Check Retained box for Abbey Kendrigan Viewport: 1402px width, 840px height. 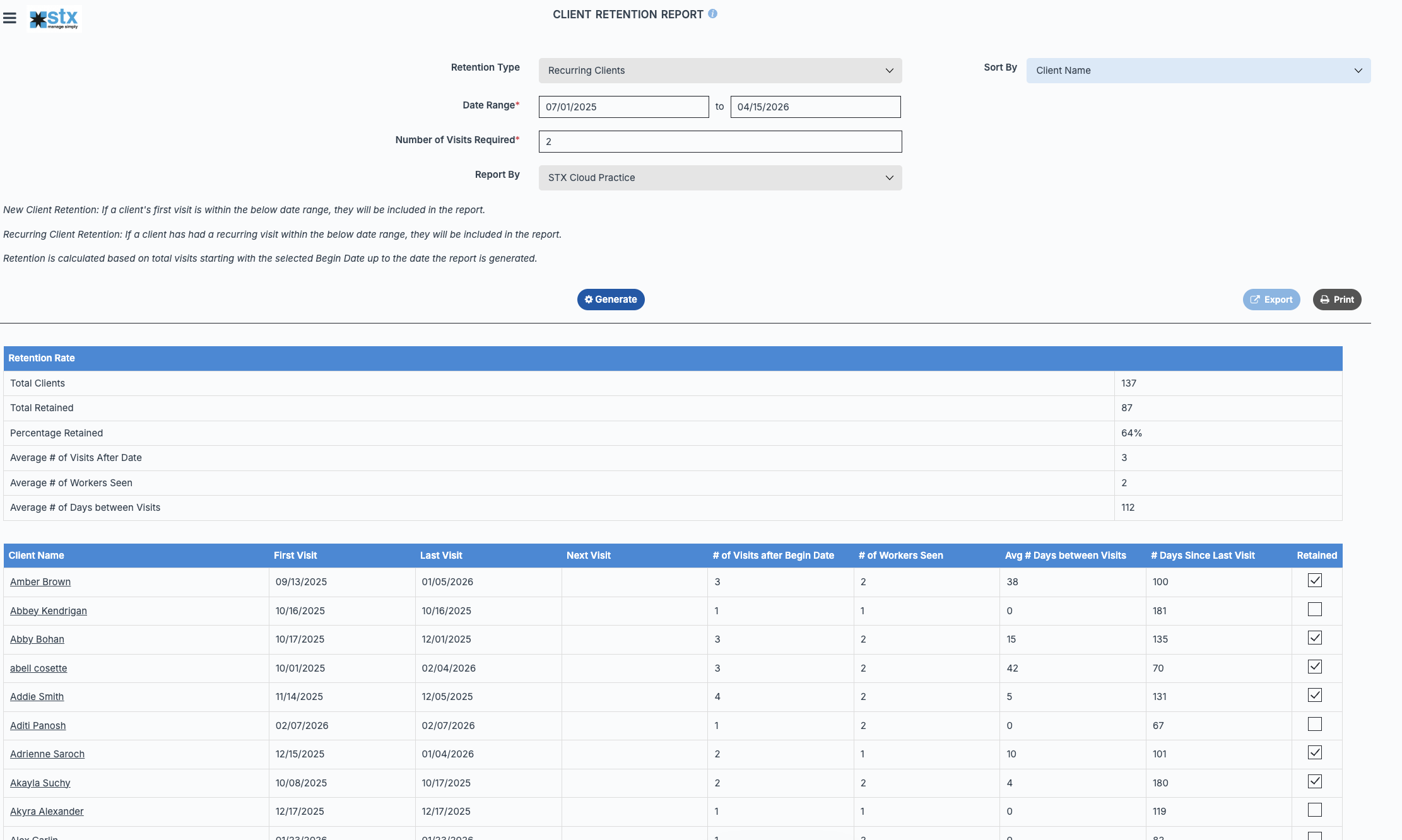pos(1314,609)
